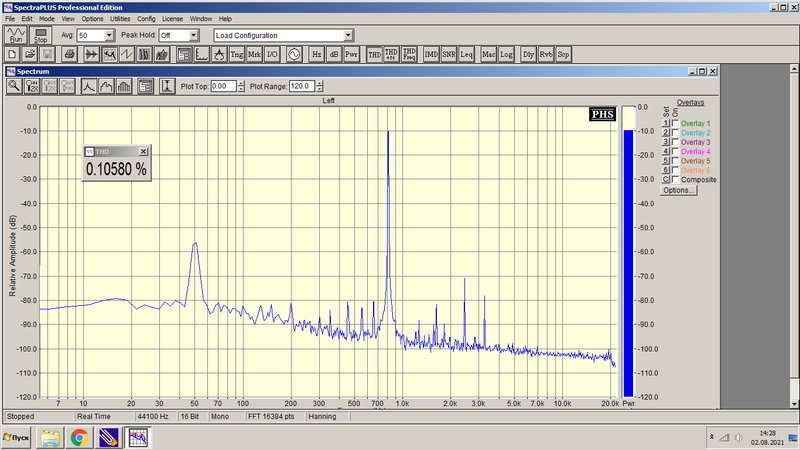Image resolution: width=800 pixels, height=450 pixels.
Task: Open the Dly delay finder button
Action: 529,54
